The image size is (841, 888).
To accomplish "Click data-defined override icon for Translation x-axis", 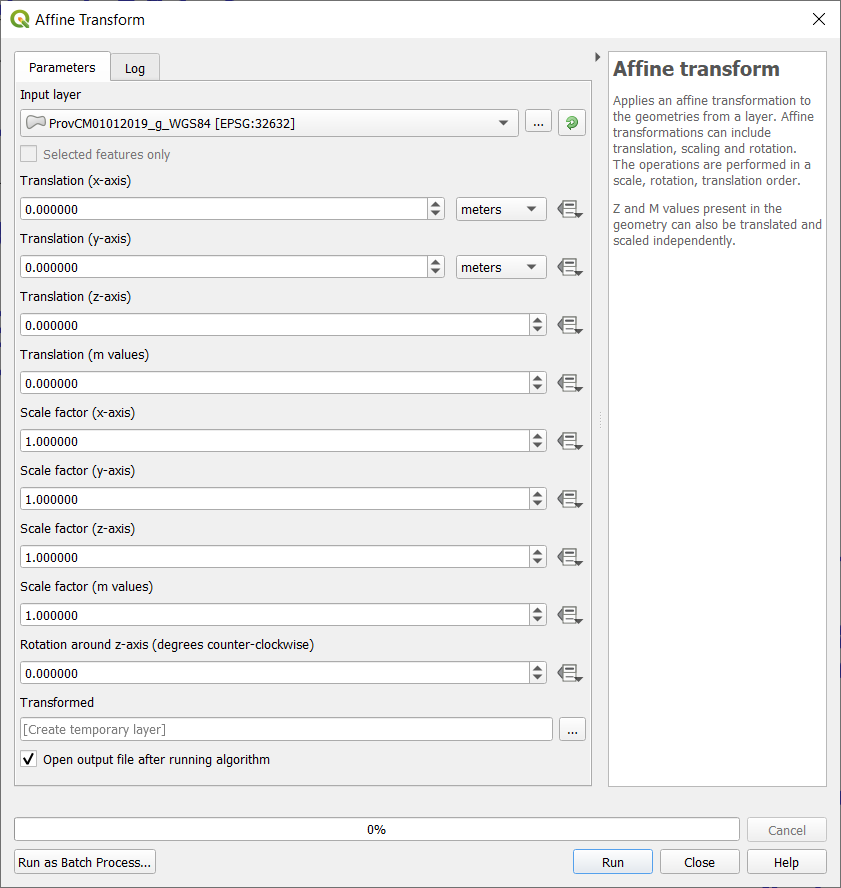I will click(x=570, y=210).
